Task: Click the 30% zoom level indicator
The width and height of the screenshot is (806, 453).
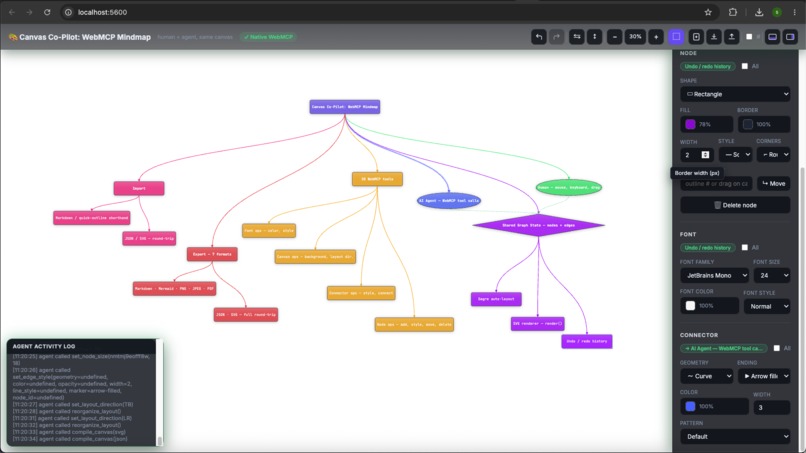Action: click(635, 37)
